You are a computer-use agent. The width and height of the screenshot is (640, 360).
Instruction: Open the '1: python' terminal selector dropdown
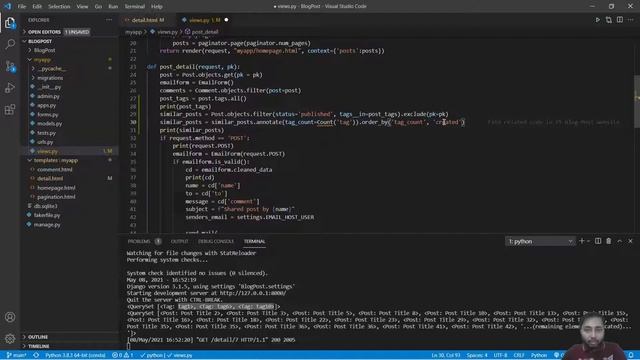tap(540, 241)
